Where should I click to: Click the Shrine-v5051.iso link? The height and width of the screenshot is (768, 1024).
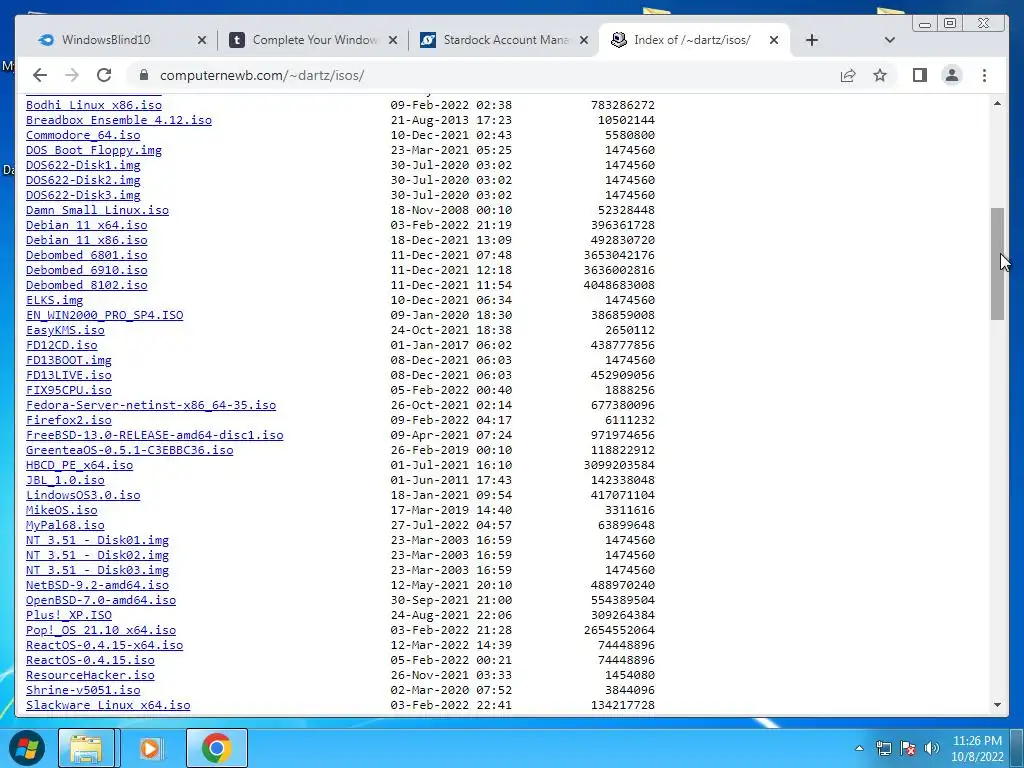click(83, 690)
